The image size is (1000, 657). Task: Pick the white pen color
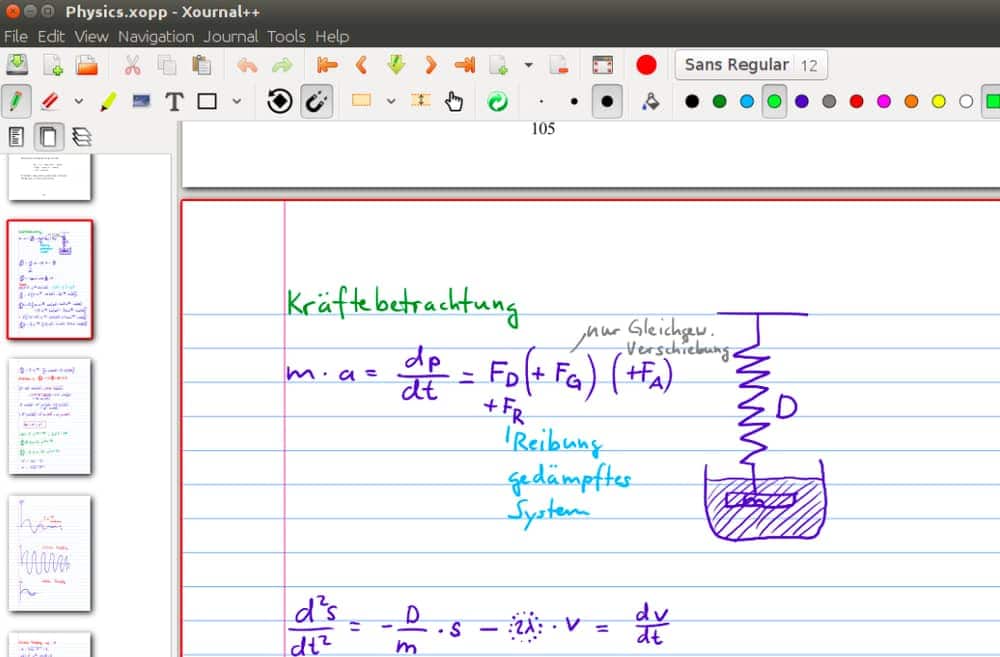[x=966, y=101]
